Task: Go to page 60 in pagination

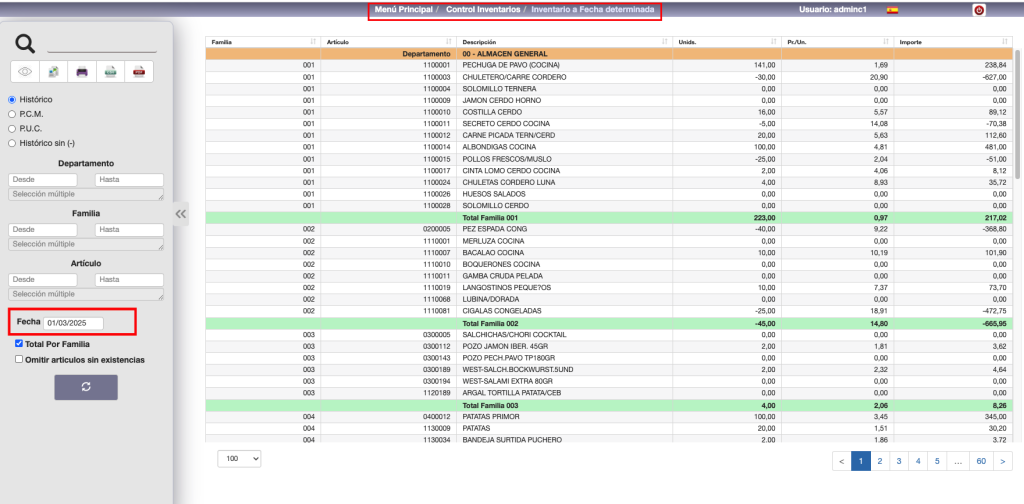Action: pos(981,461)
